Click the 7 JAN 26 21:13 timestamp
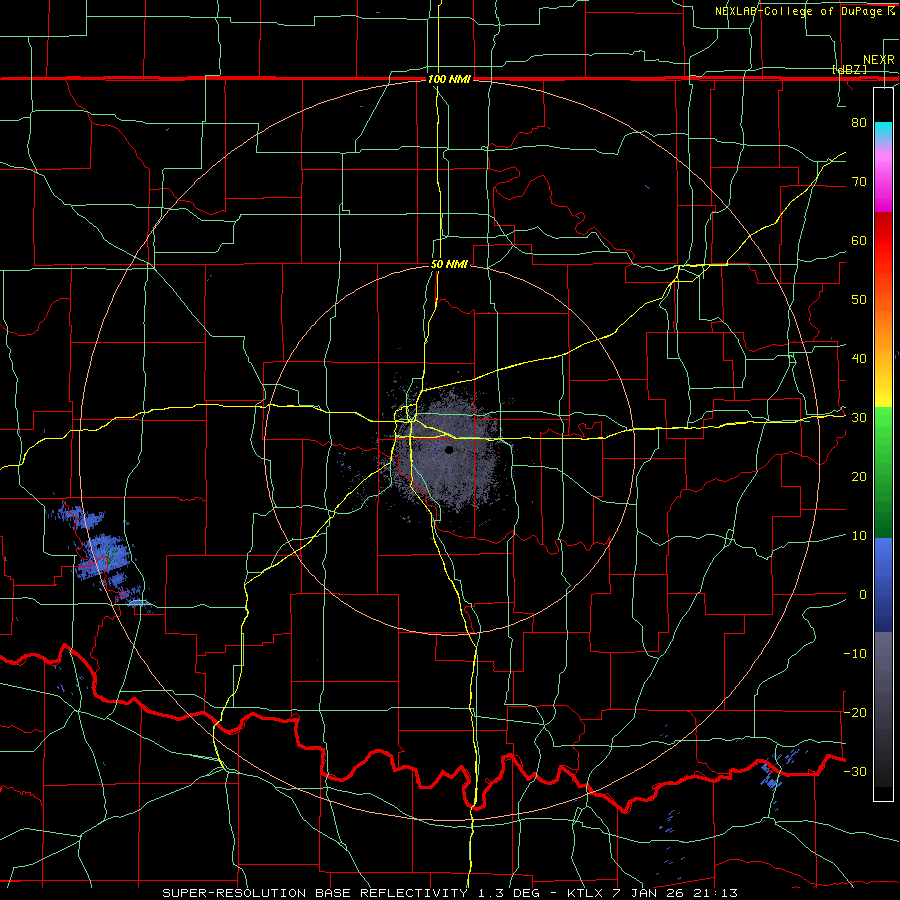The height and width of the screenshot is (900, 900). 674,893
